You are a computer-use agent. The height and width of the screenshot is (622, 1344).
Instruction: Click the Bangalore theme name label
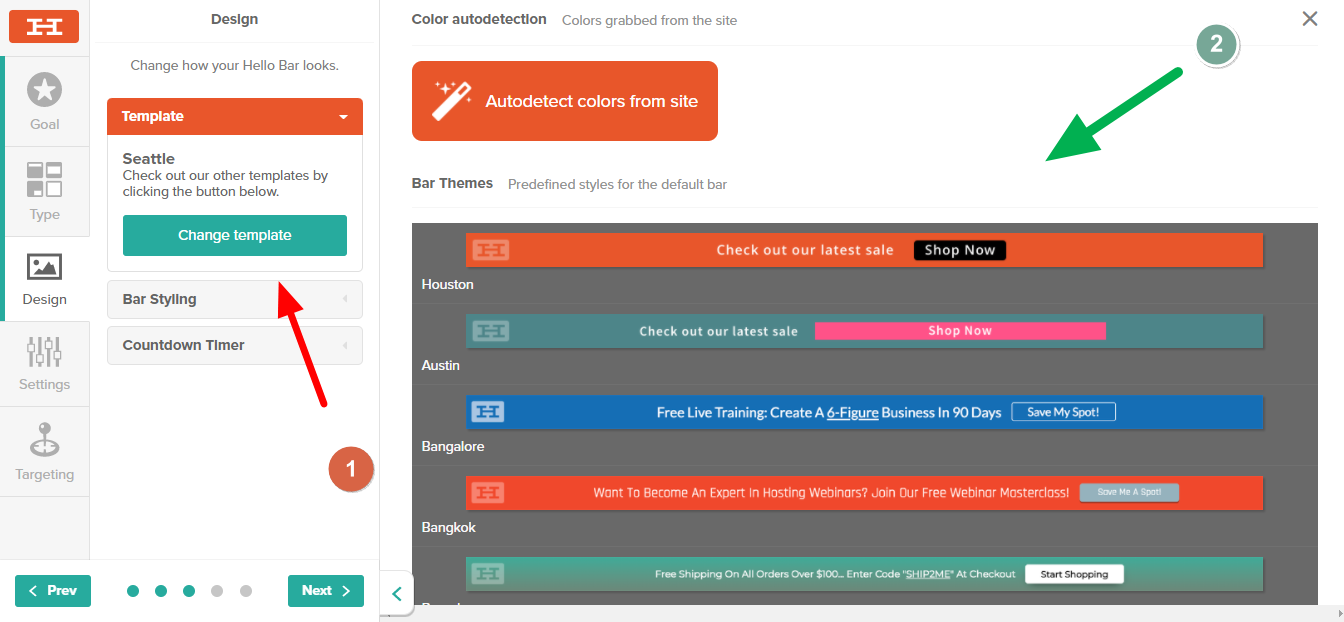[x=453, y=447]
